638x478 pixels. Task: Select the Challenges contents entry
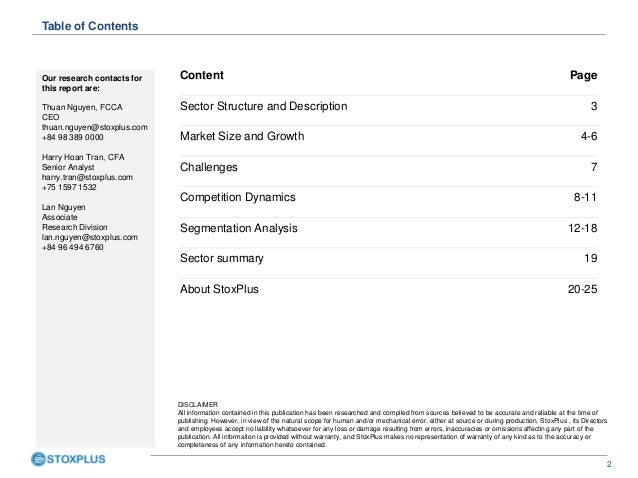coord(208,167)
